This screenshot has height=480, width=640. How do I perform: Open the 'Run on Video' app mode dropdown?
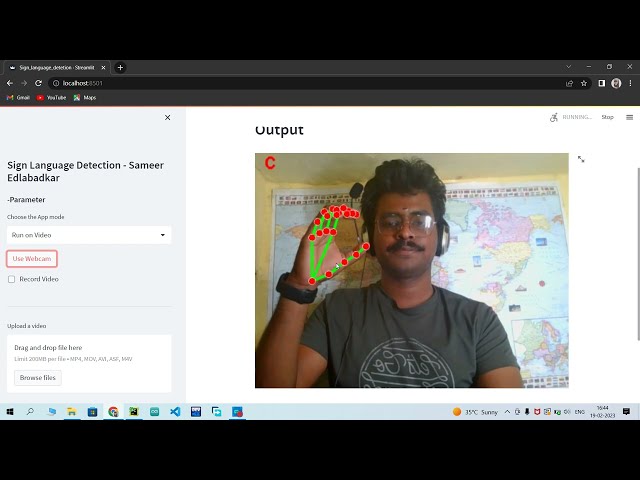(89, 235)
